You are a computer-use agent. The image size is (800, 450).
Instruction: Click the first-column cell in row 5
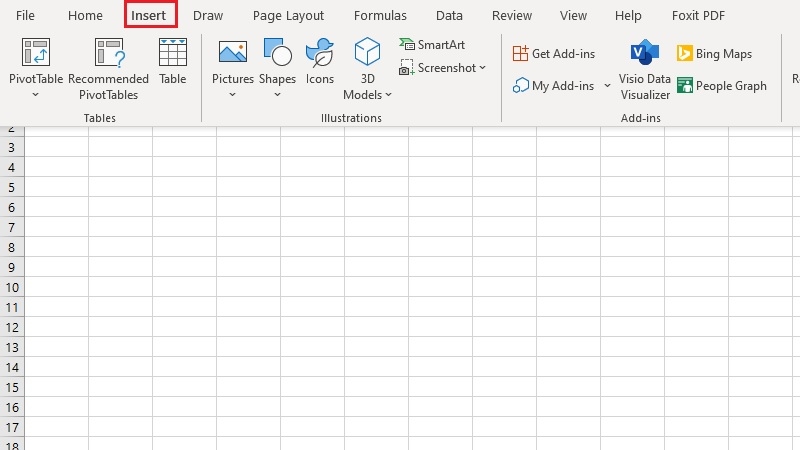(x=57, y=187)
